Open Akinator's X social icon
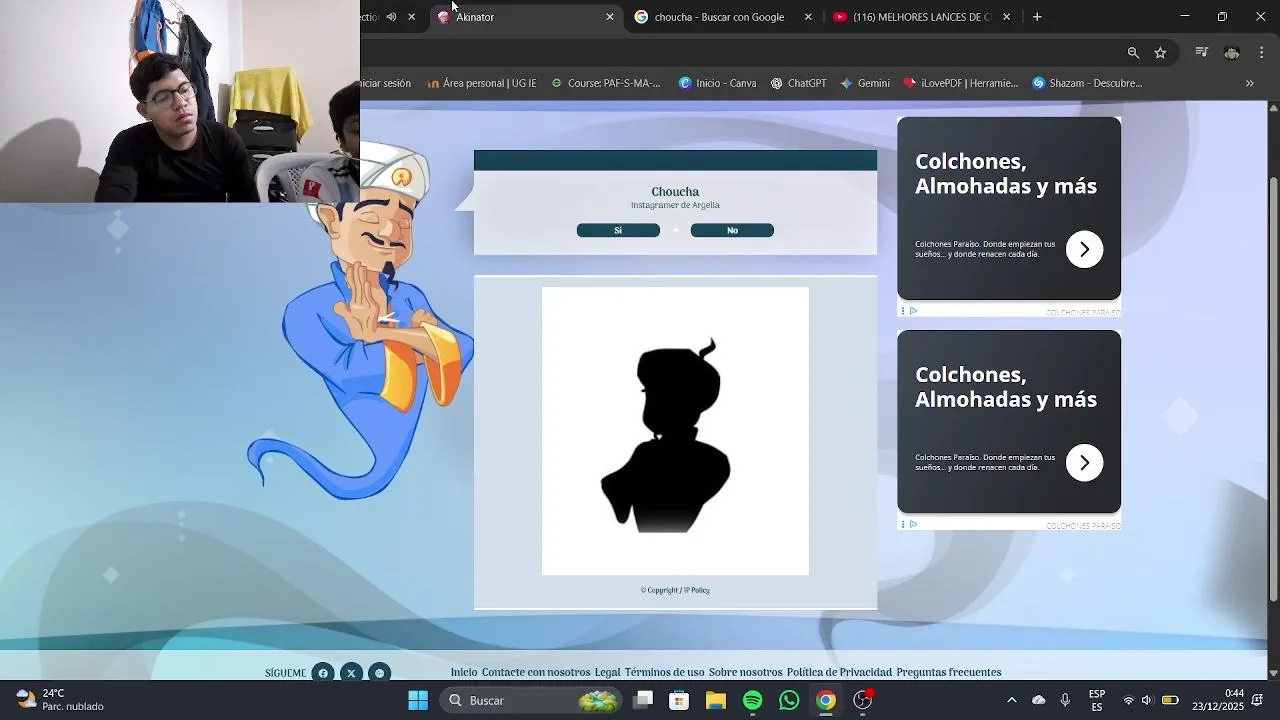This screenshot has width=1280, height=720. [351, 673]
